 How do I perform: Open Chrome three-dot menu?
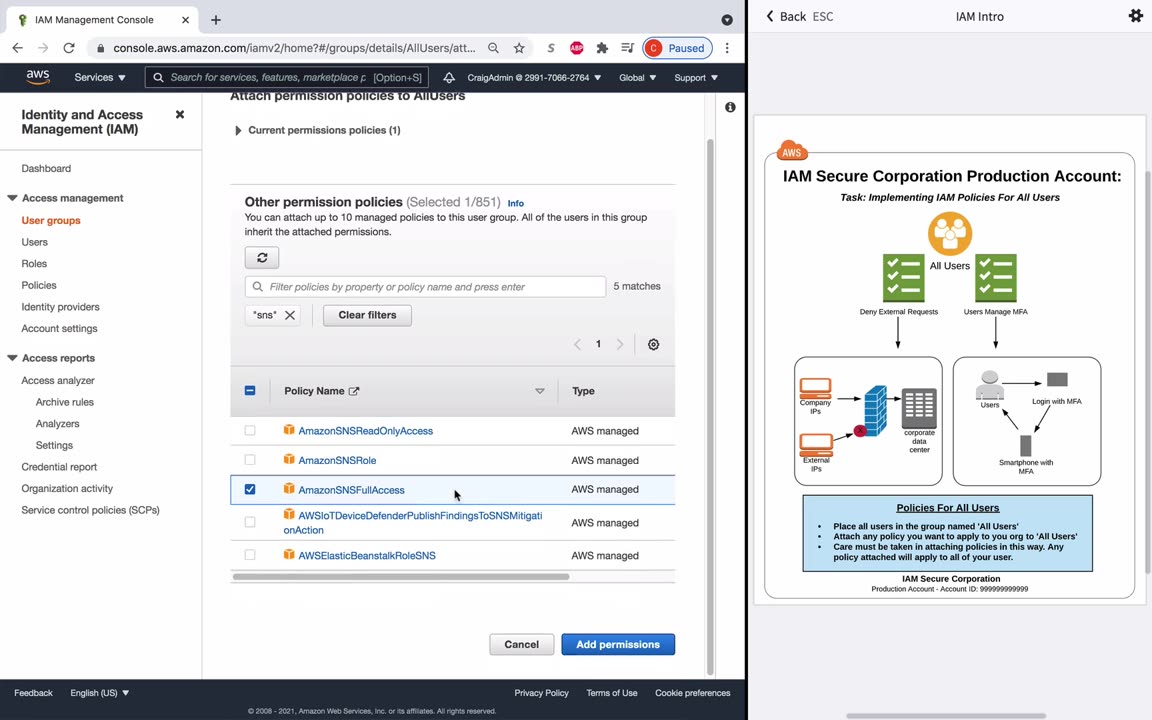(727, 48)
